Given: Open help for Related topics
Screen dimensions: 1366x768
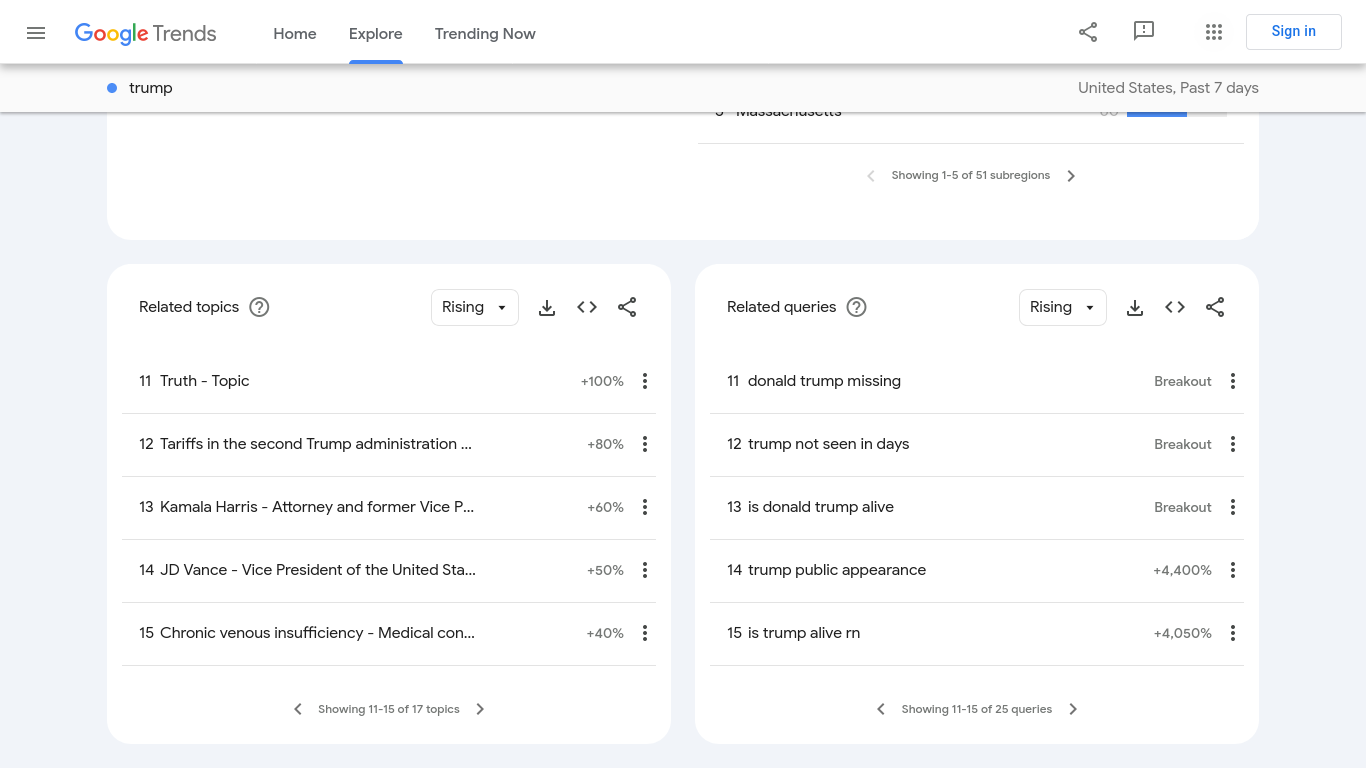Looking at the screenshot, I should tap(259, 307).
